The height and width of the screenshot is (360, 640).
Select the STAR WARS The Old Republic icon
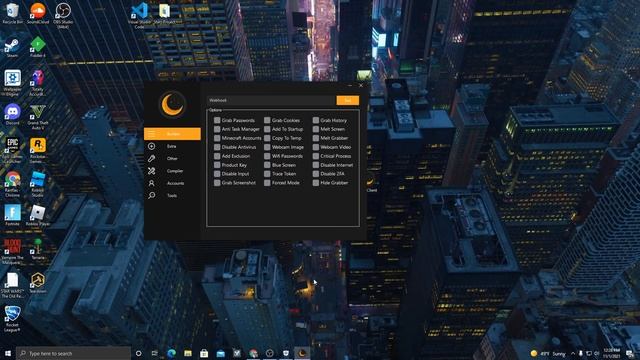point(12,285)
